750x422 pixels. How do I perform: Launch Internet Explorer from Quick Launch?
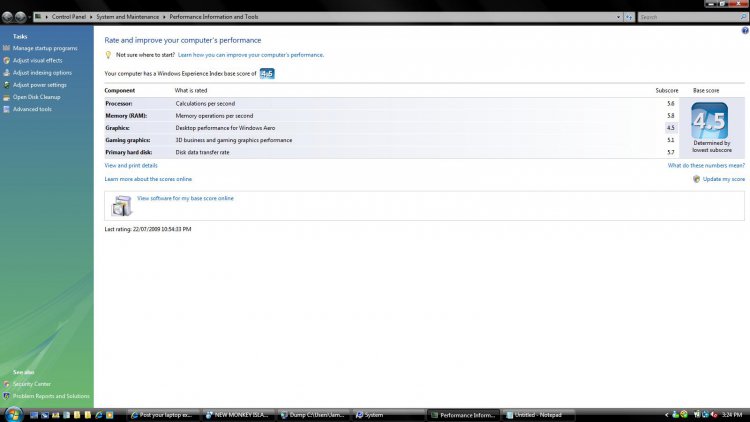coord(99,415)
